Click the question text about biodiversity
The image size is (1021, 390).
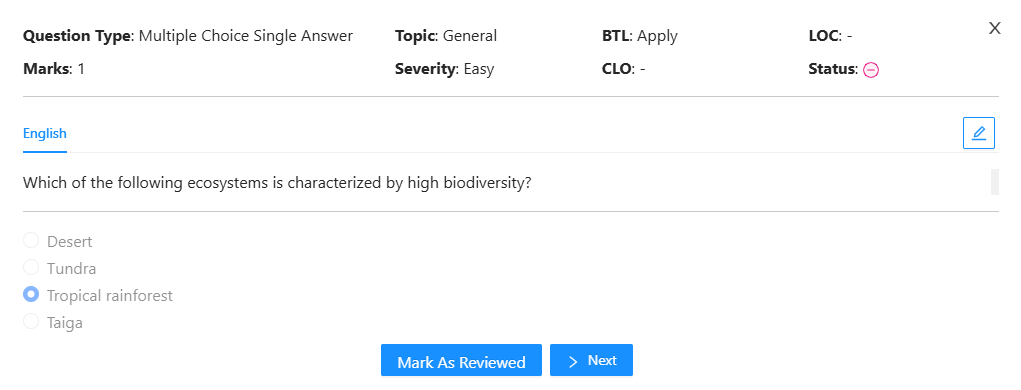[x=277, y=183]
